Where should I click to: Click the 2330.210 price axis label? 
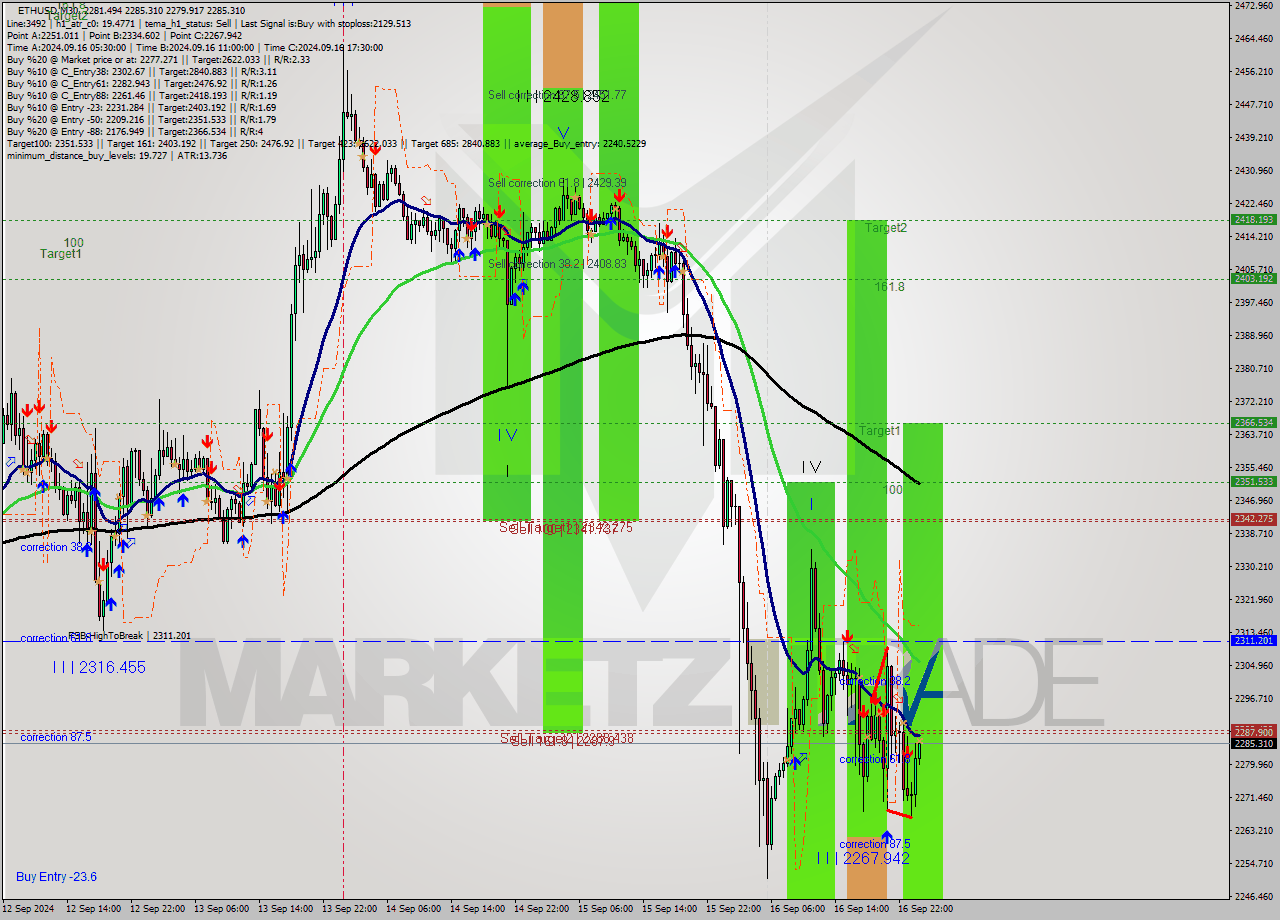point(1252,567)
